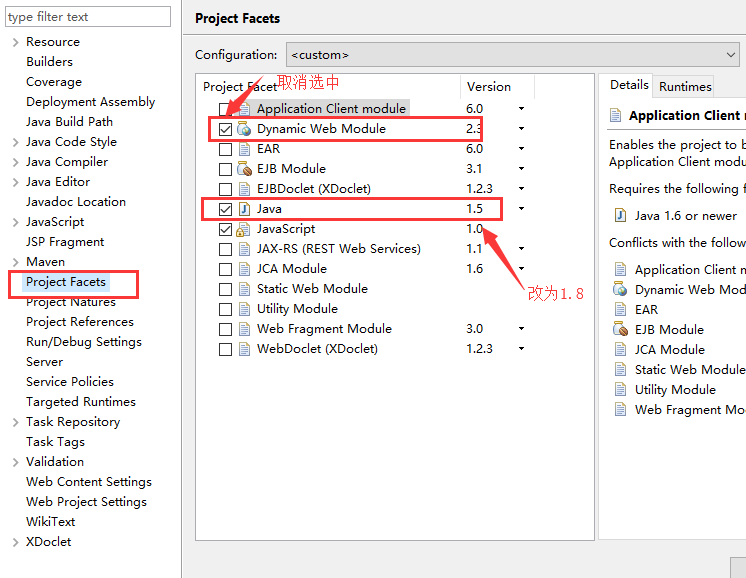The width and height of the screenshot is (746, 578).
Task: Click the Project Facet column header
Action: pos(240,87)
